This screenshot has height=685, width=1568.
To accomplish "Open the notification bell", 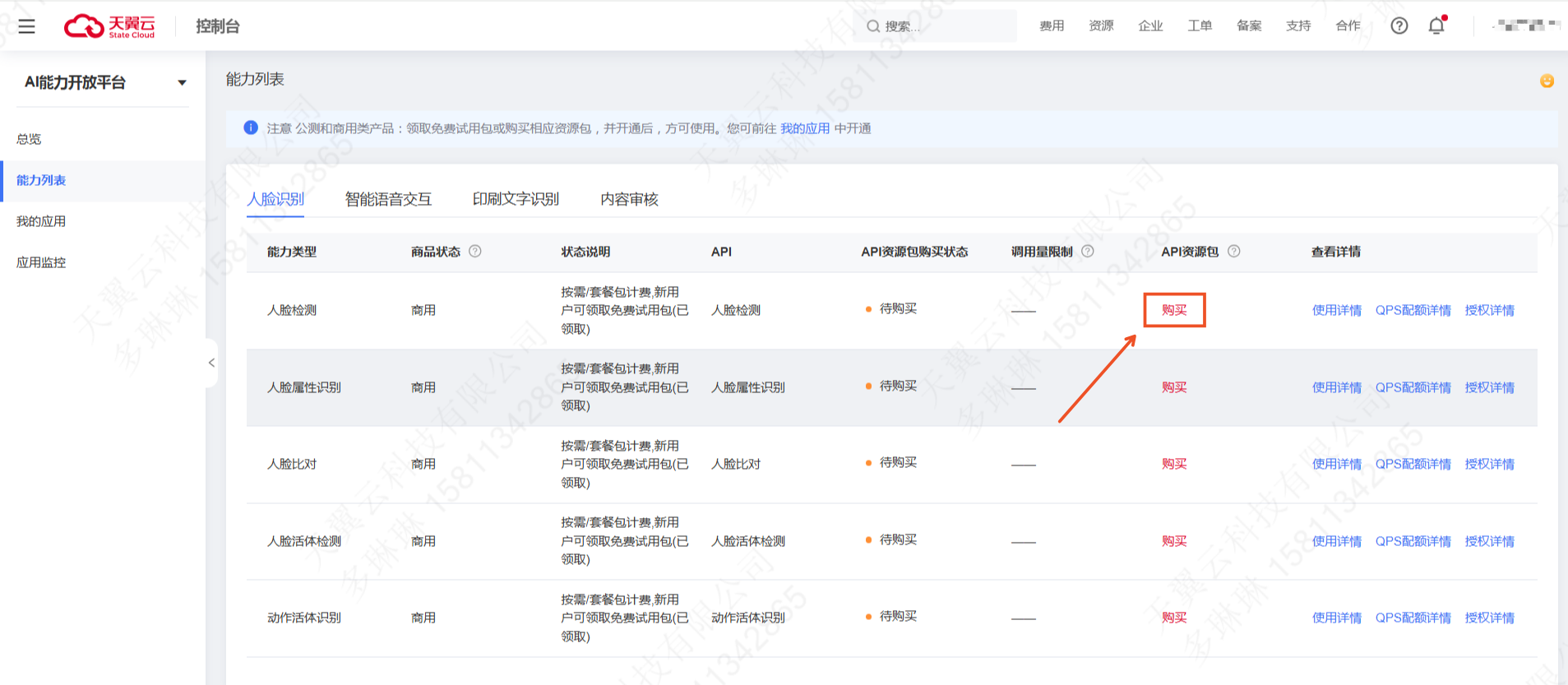I will [x=1436, y=25].
